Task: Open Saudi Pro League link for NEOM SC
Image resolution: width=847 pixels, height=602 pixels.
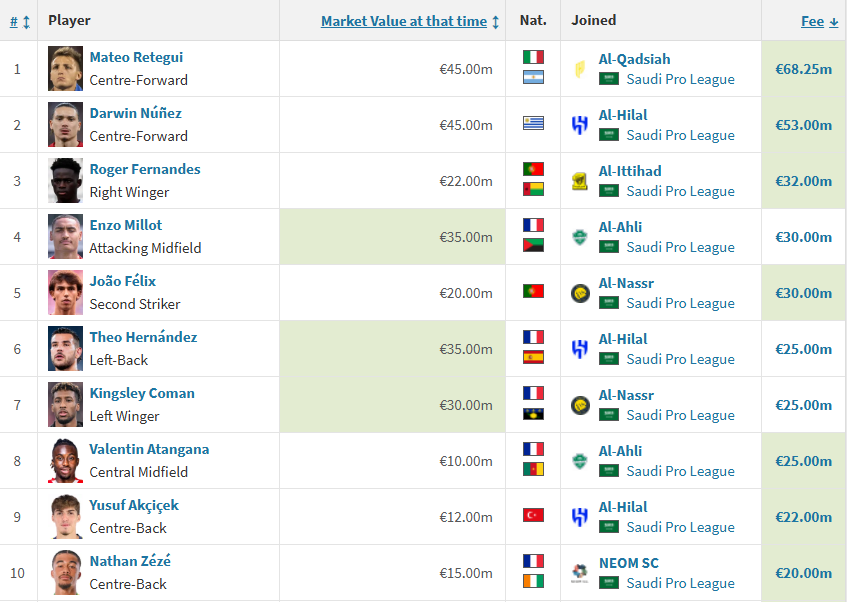Action: tap(680, 583)
